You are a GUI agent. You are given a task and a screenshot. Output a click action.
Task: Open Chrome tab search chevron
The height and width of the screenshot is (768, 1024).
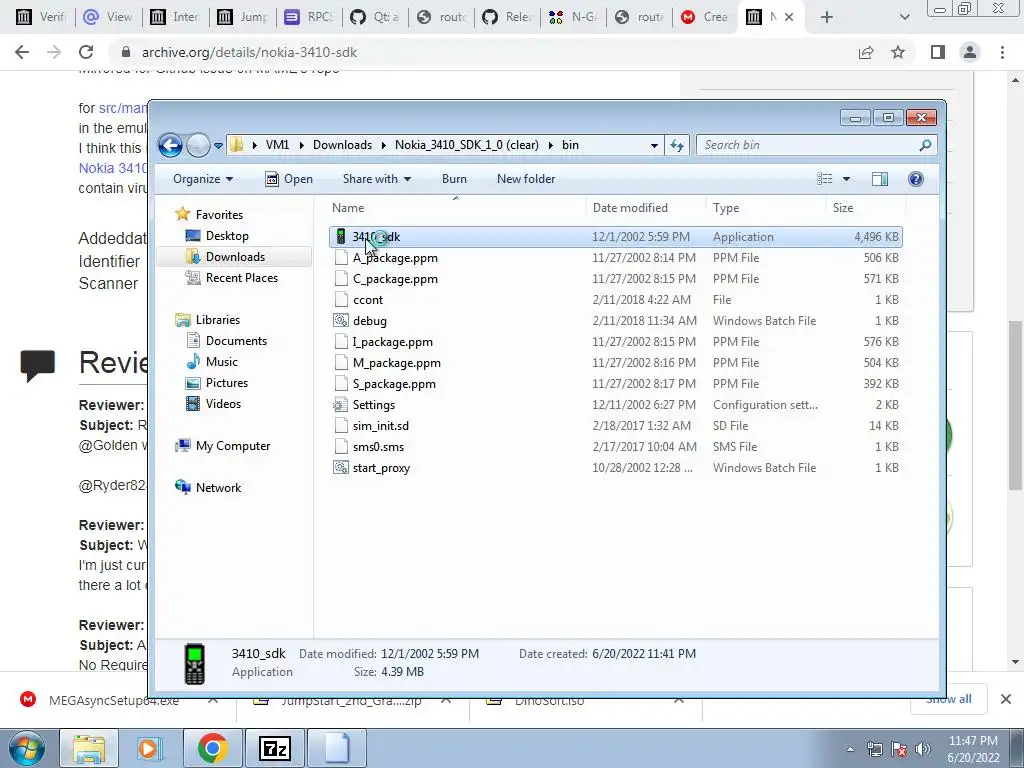[904, 17]
